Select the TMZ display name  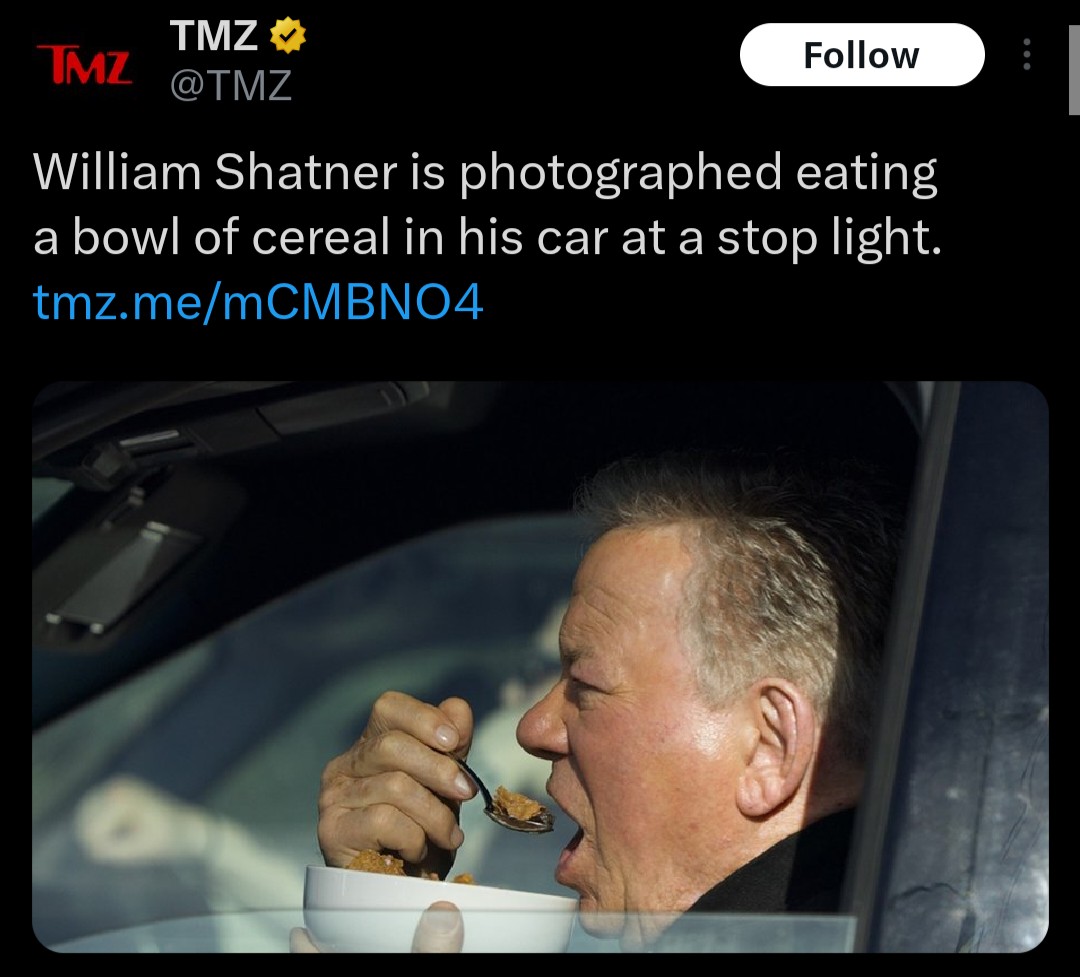tap(214, 35)
